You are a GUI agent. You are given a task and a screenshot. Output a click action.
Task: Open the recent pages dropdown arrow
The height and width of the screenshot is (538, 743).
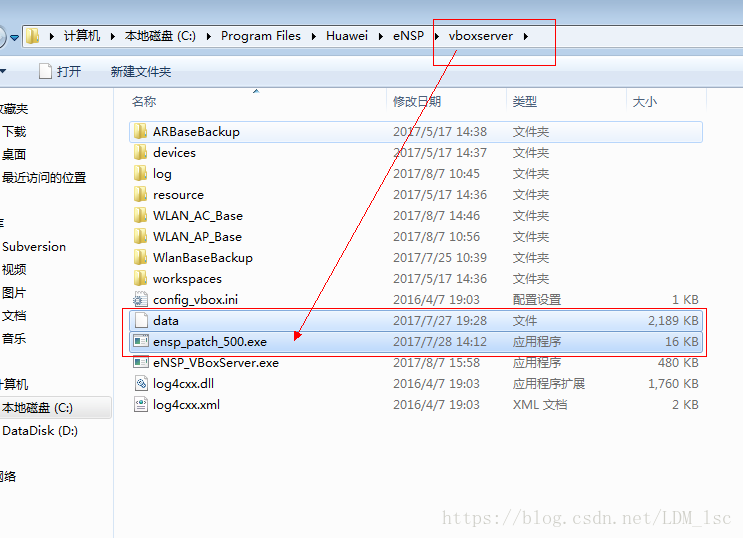pos(15,37)
